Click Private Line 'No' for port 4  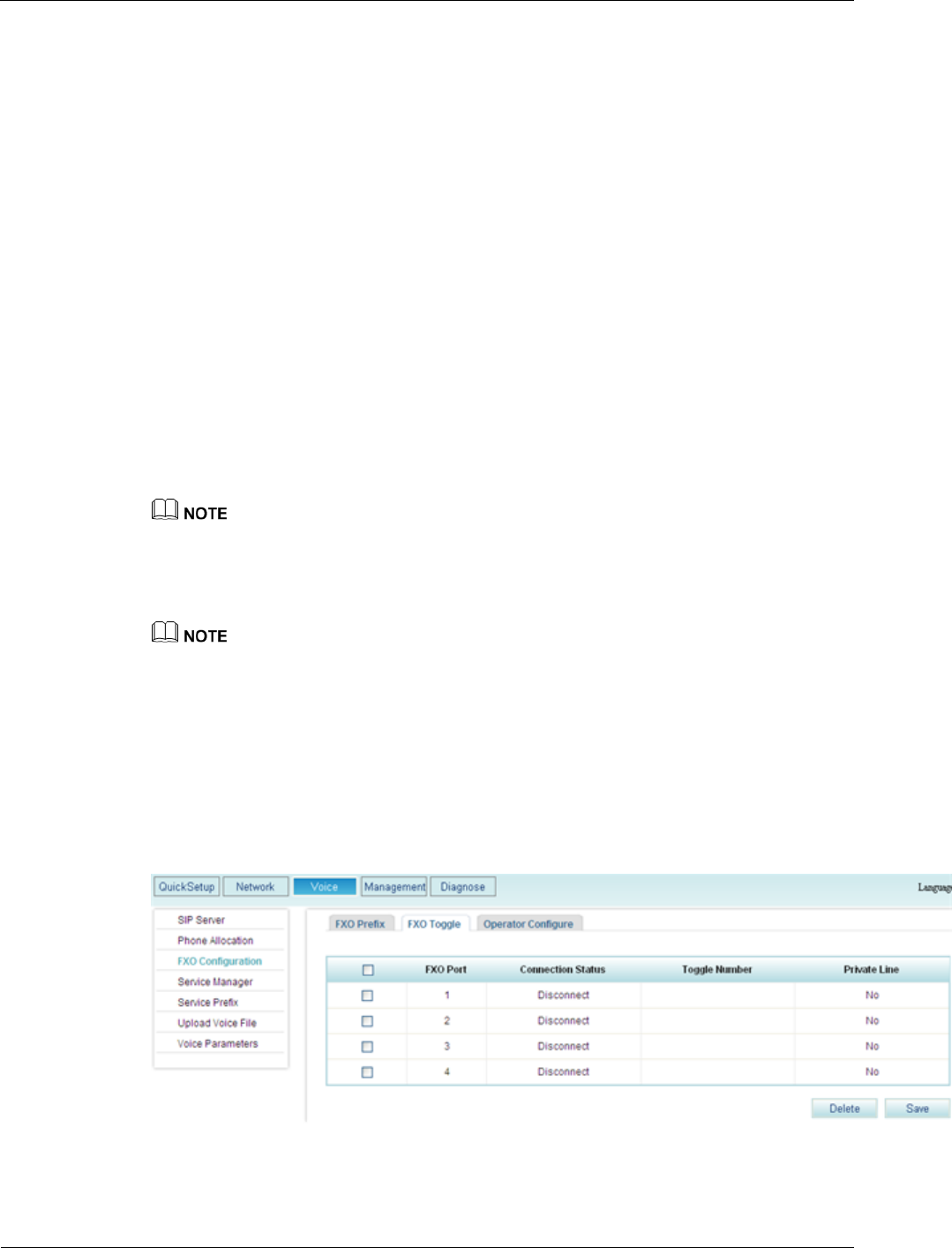pos(873,1072)
